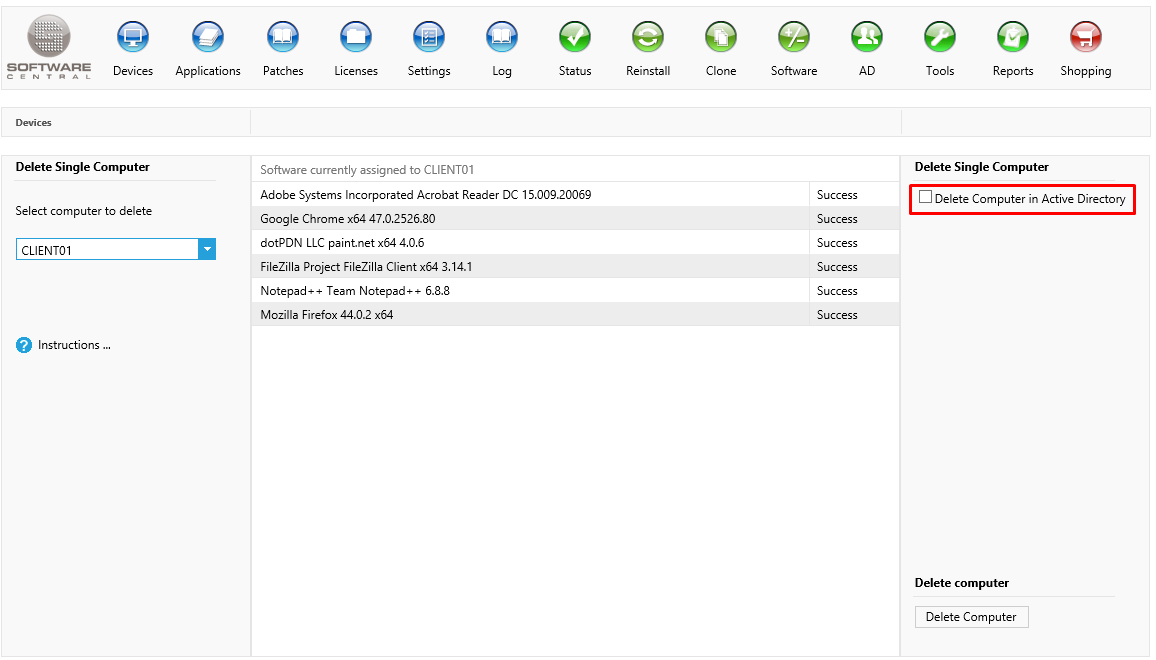The height and width of the screenshot is (660, 1156).
Task: Open the Patches section icon
Action: point(283,38)
